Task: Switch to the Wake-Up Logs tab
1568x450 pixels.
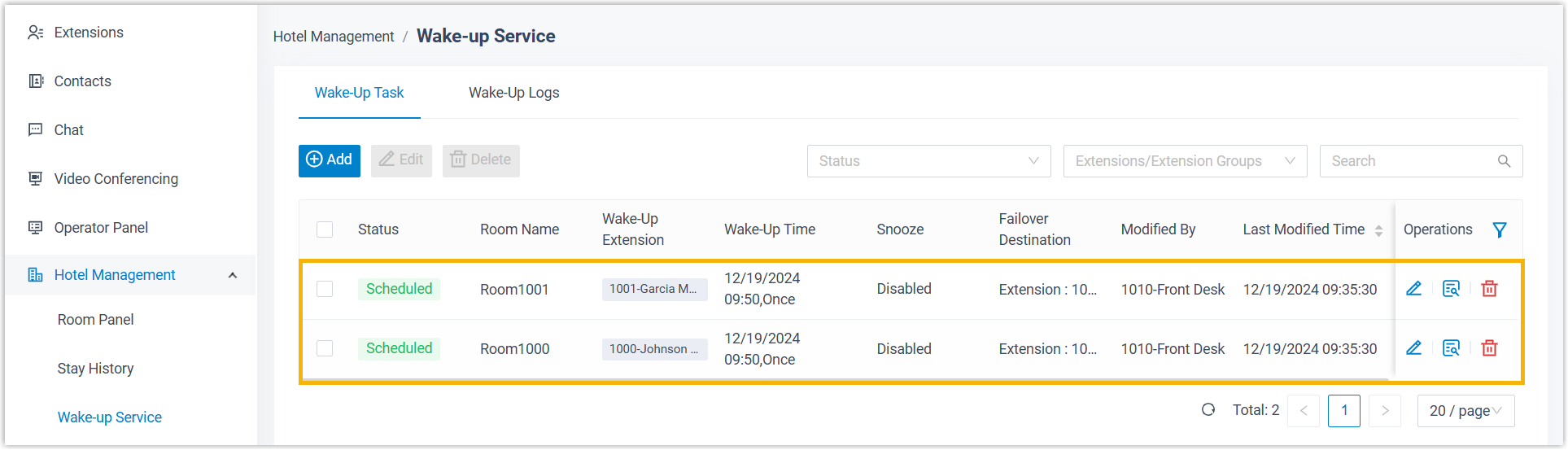Action: click(513, 93)
